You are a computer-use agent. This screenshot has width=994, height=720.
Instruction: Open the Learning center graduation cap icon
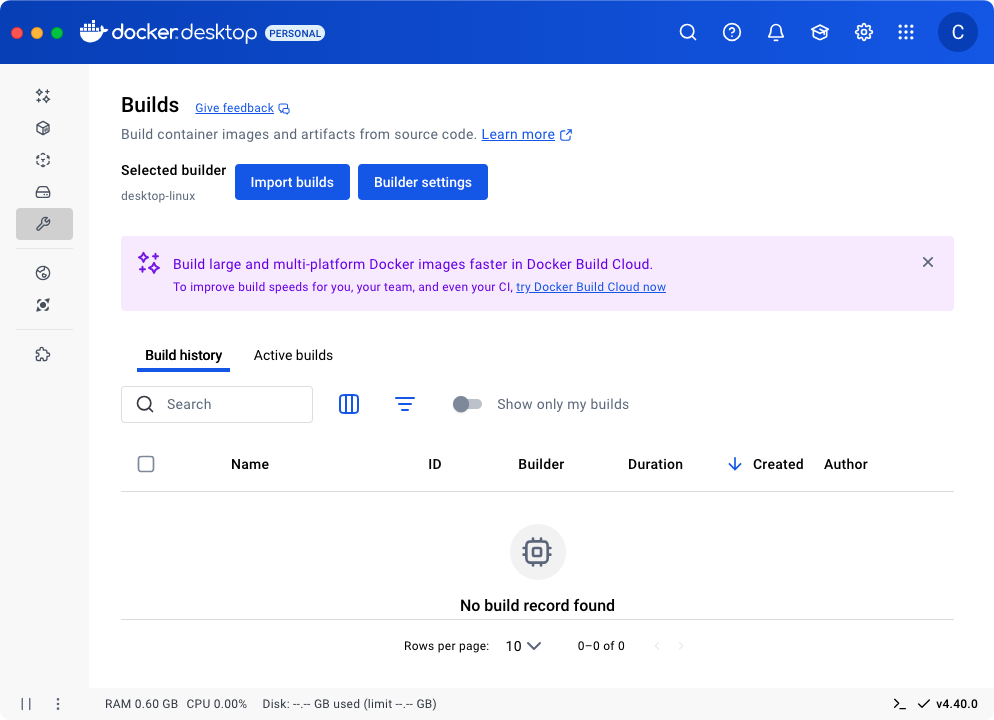[820, 32]
